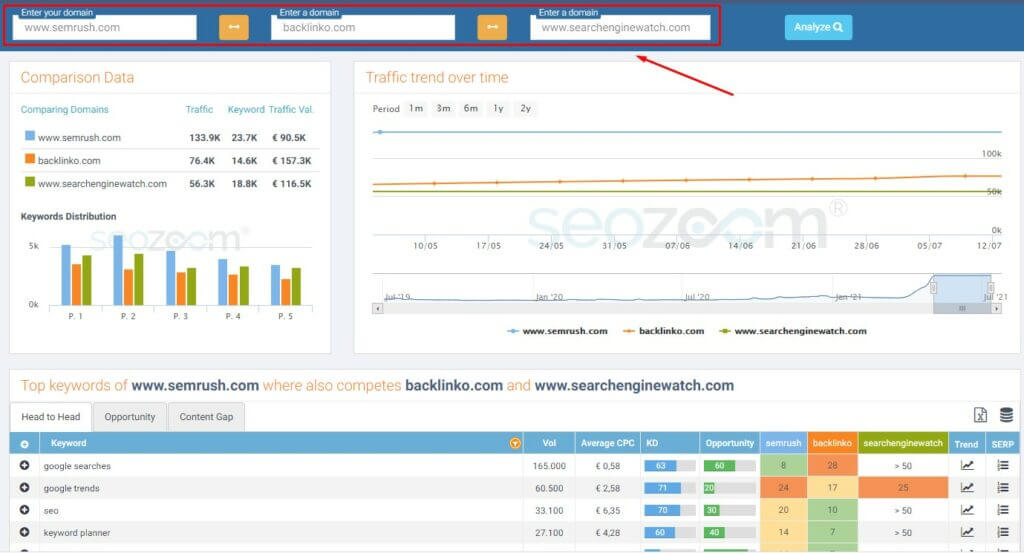Open trend chart for seo keyword
The width and height of the screenshot is (1024, 553).
click(967, 510)
